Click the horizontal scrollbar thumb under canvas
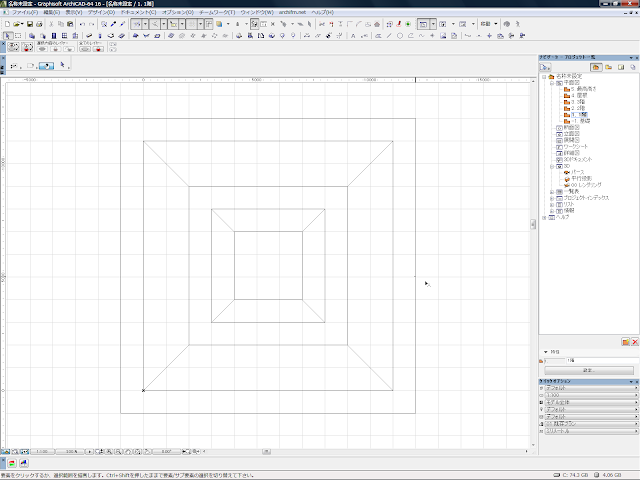This screenshot has width=640, height=480. tap(266, 451)
